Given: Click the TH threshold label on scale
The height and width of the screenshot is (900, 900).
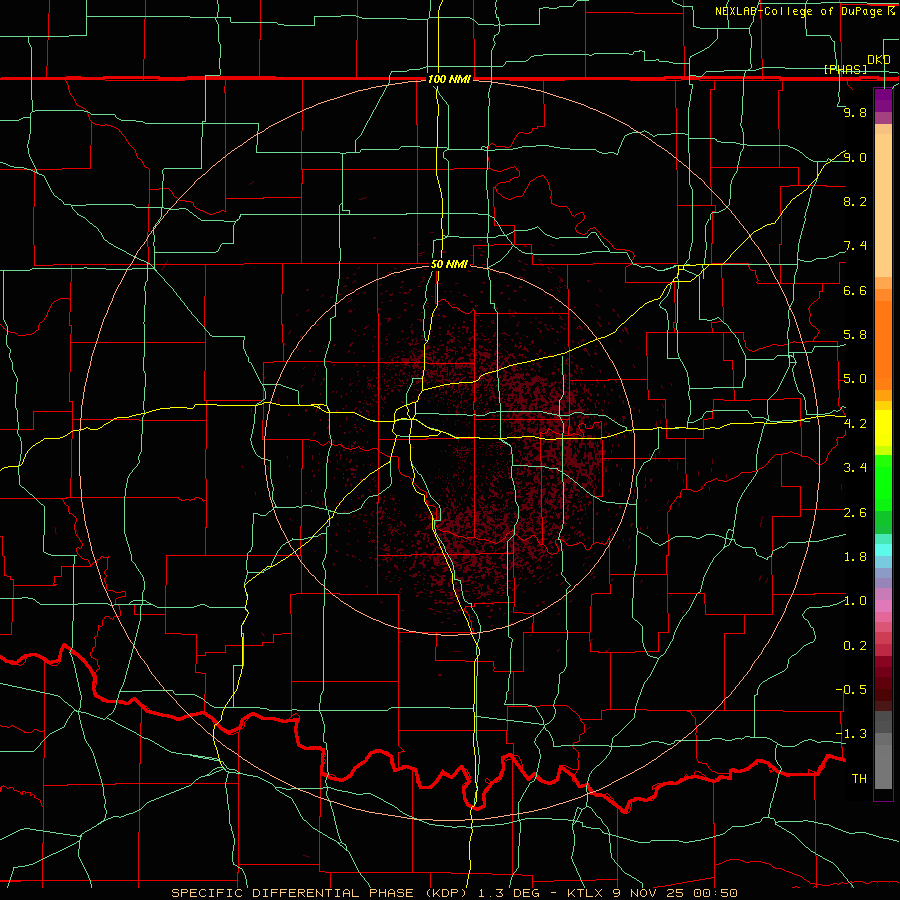Looking at the screenshot, I should click(x=859, y=779).
